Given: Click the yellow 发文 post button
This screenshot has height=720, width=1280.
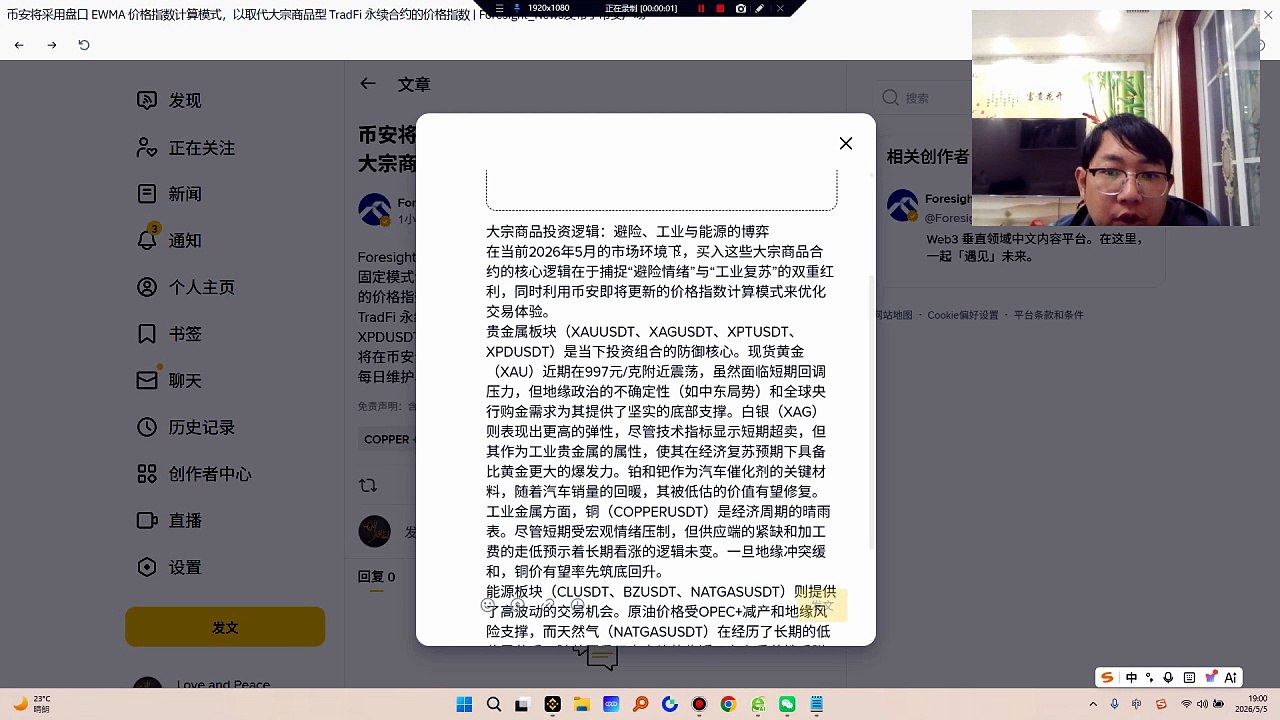Looking at the screenshot, I should (x=225, y=627).
